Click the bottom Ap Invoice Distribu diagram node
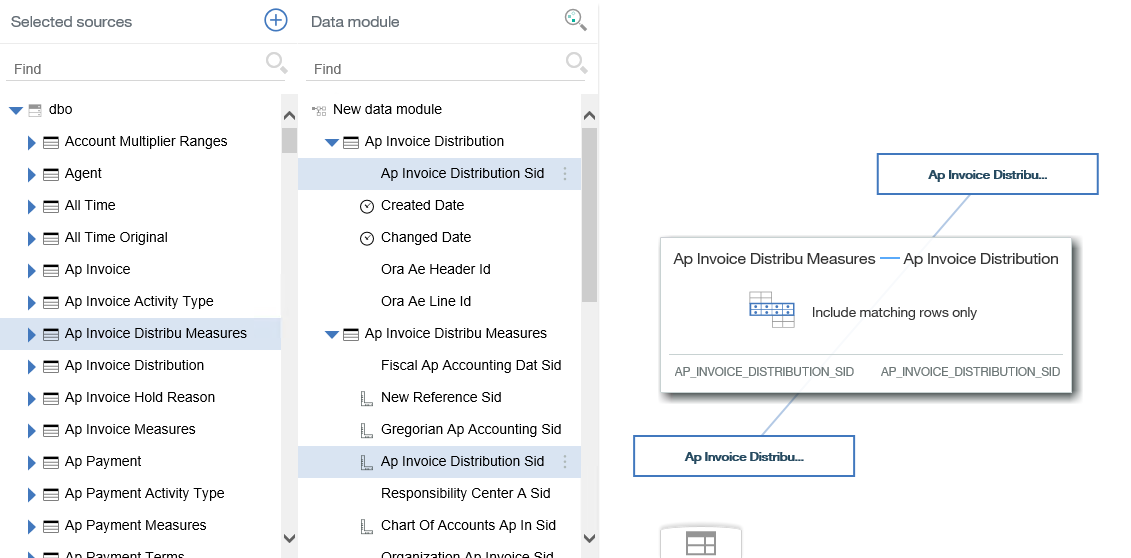Image resolution: width=1131 pixels, height=558 pixels. 744,456
